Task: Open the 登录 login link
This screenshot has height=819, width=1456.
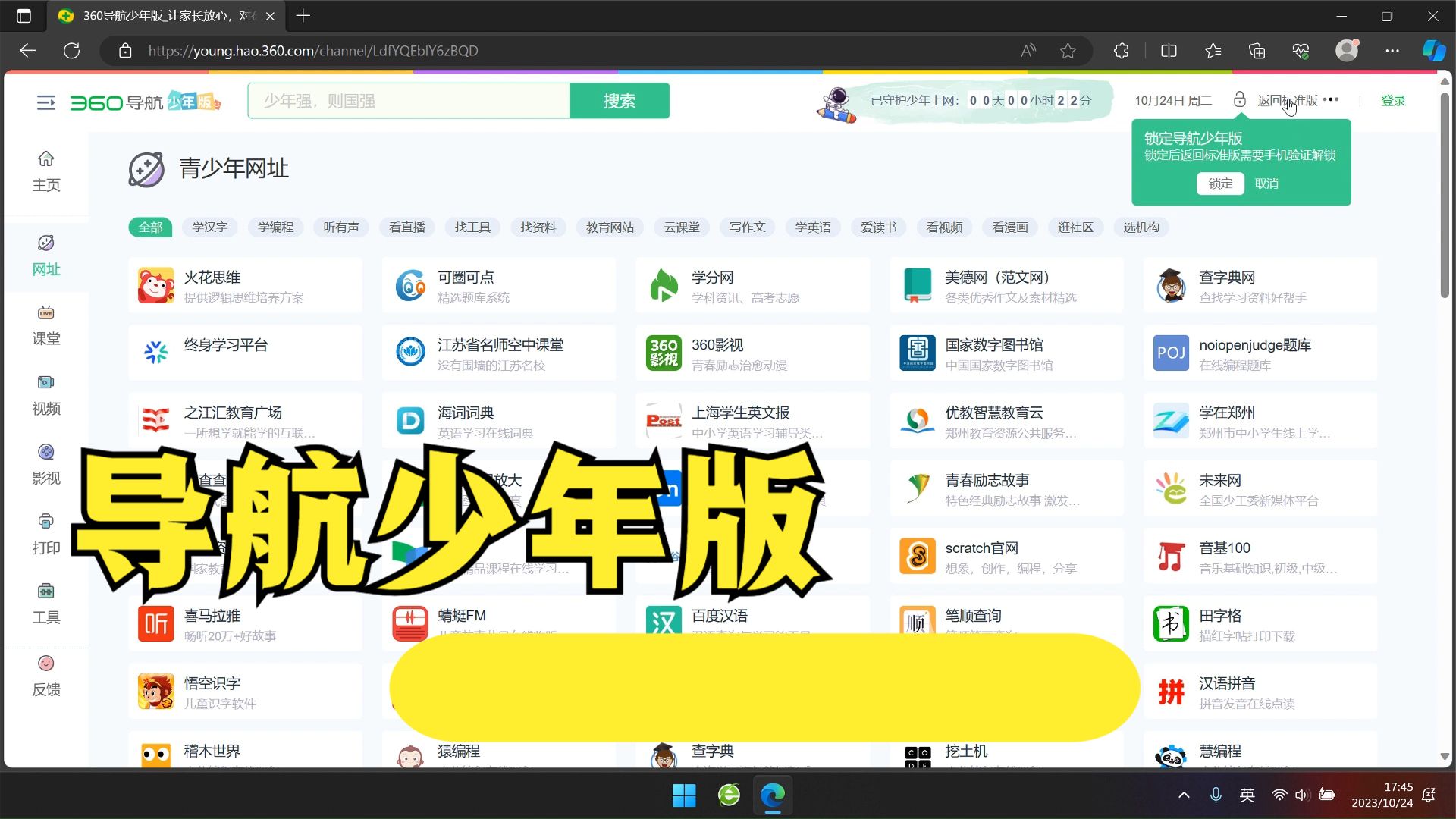Action: click(1392, 101)
